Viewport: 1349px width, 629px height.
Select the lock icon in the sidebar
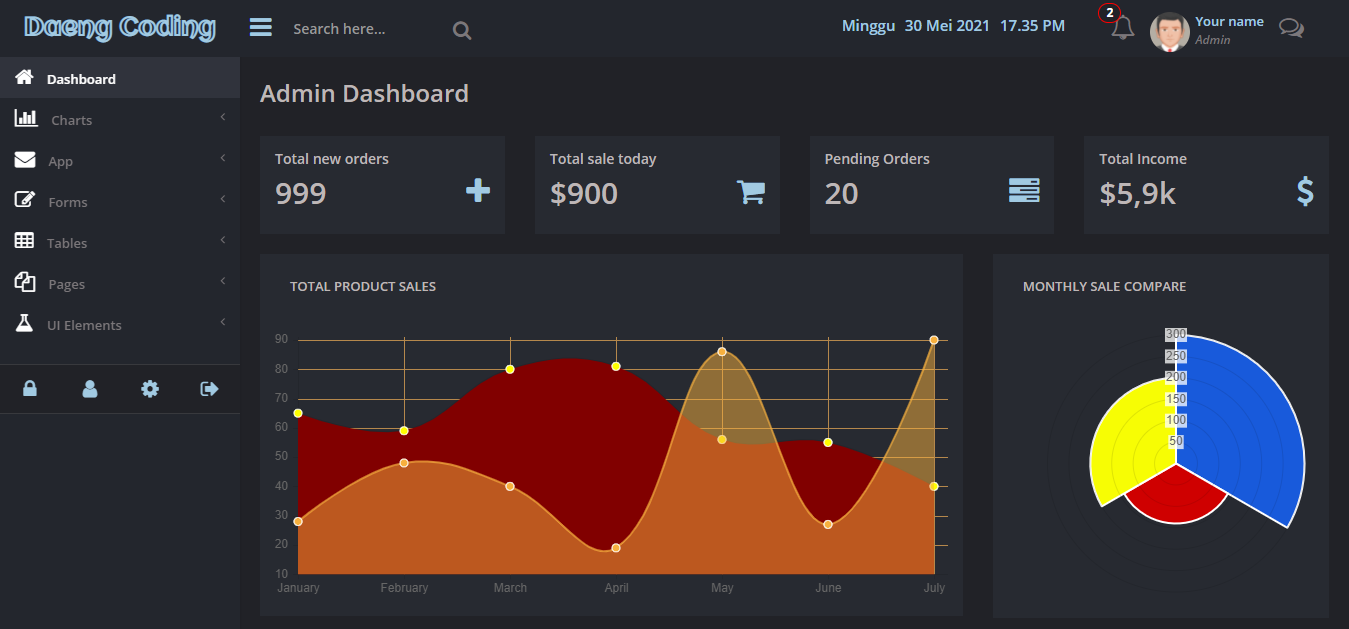[30, 388]
